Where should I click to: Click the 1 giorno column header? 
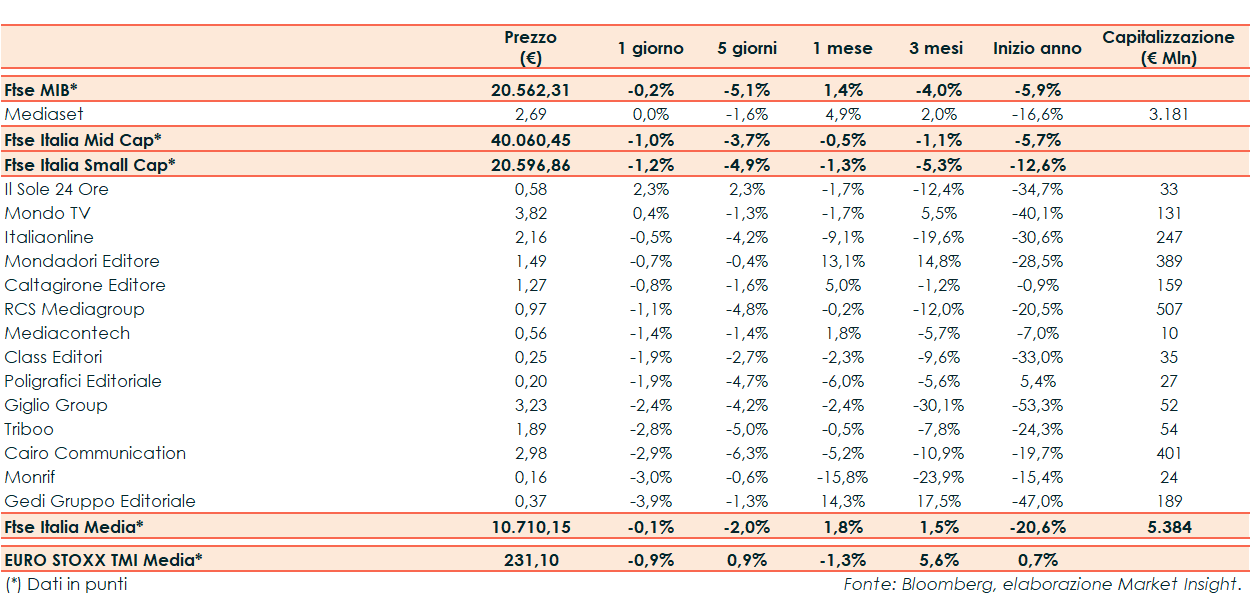click(x=650, y=48)
